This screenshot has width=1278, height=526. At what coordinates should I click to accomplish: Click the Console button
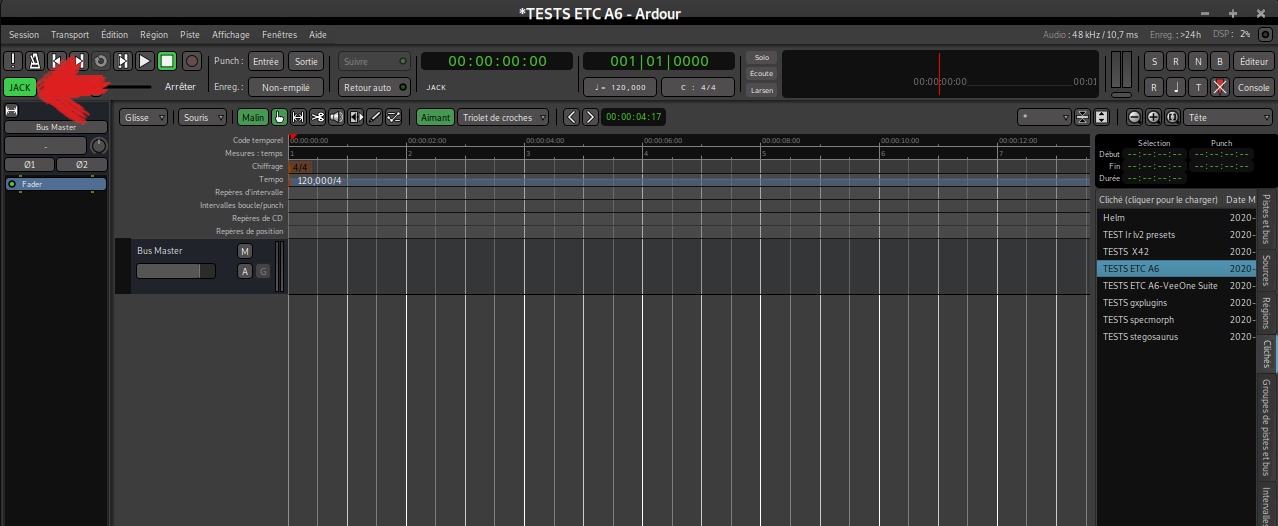(1254, 87)
